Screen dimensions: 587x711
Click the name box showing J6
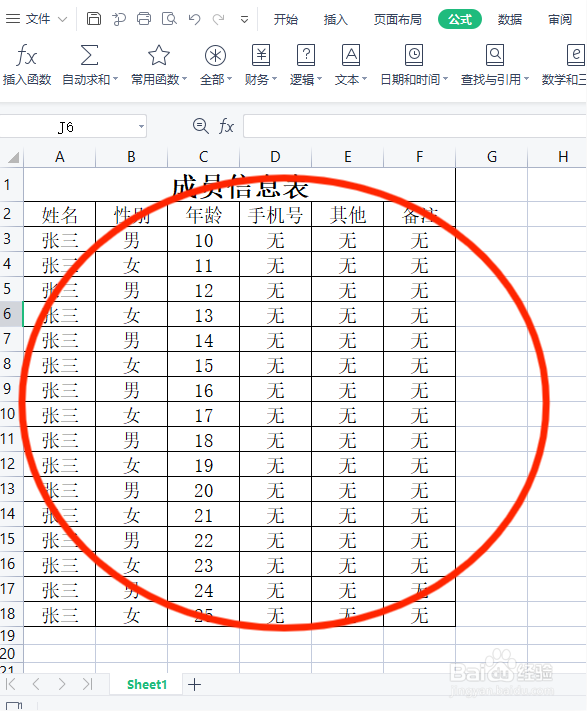point(66,127)
